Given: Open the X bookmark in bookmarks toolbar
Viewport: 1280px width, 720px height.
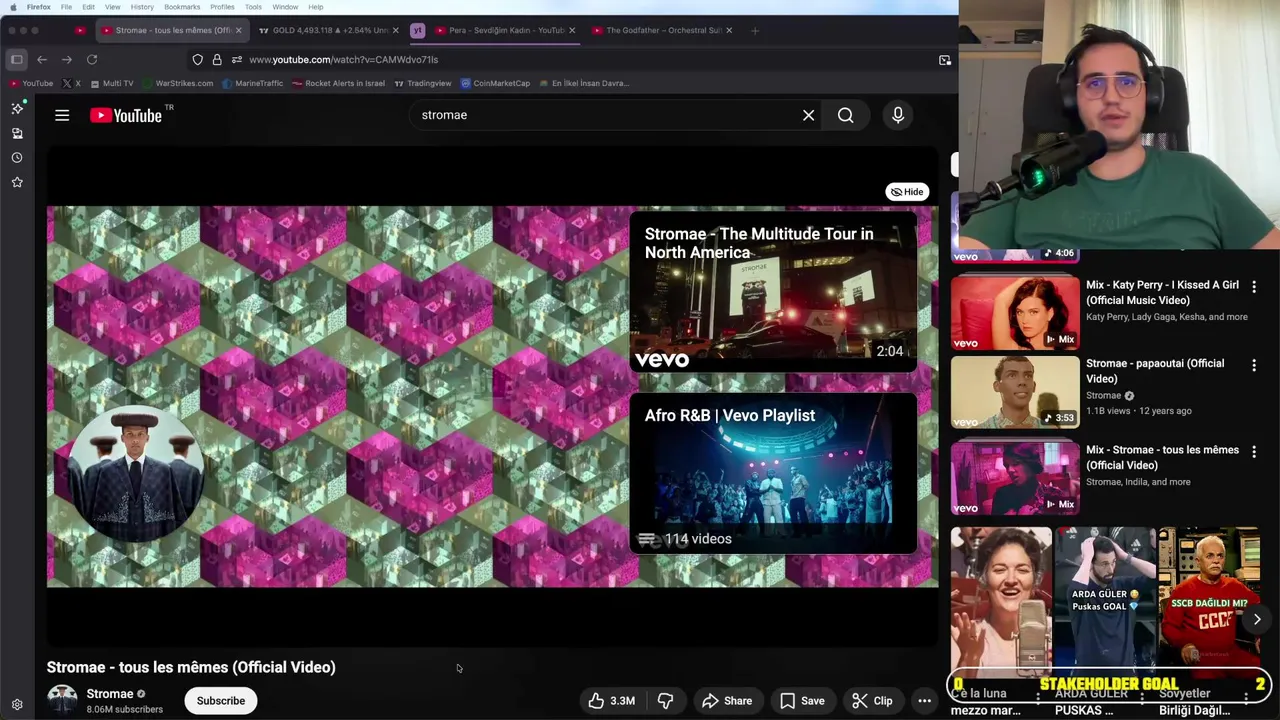Looking at the screenshot, I should pyautogui.click(x=71, y=83).
